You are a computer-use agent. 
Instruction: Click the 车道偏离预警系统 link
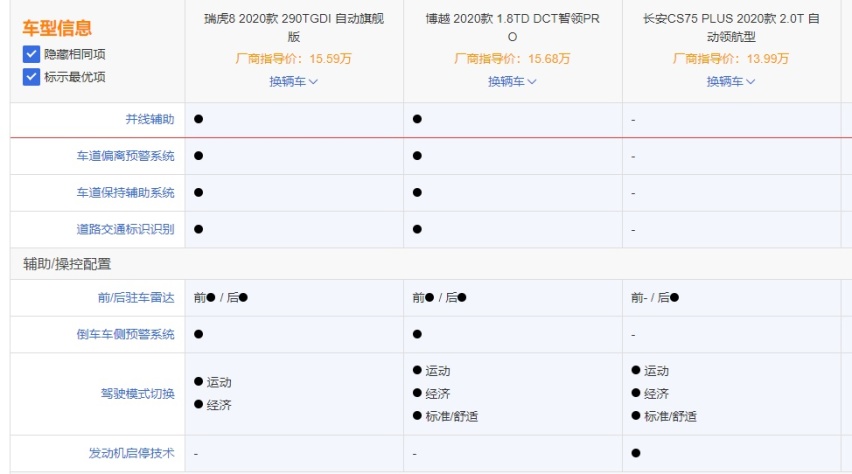tap(126, 156)
